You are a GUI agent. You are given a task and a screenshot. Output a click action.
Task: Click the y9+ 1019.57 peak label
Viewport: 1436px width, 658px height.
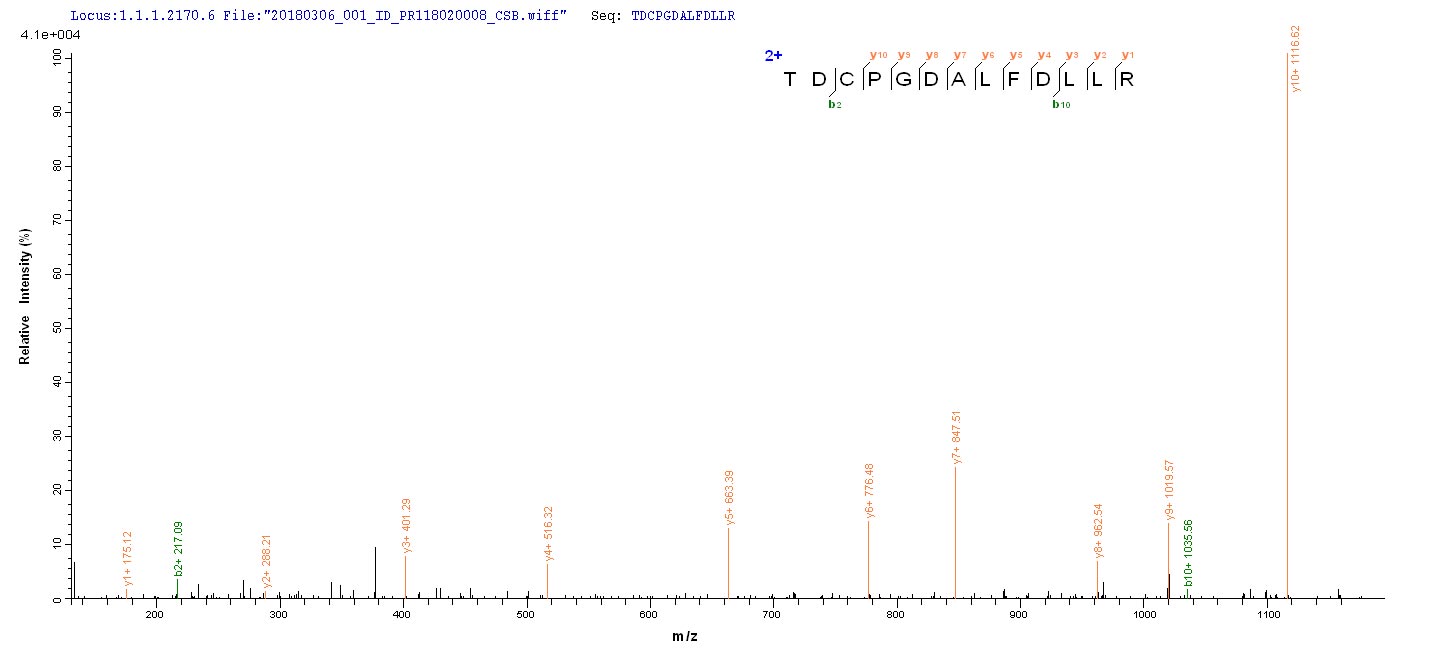click(x=1170, y=491)
